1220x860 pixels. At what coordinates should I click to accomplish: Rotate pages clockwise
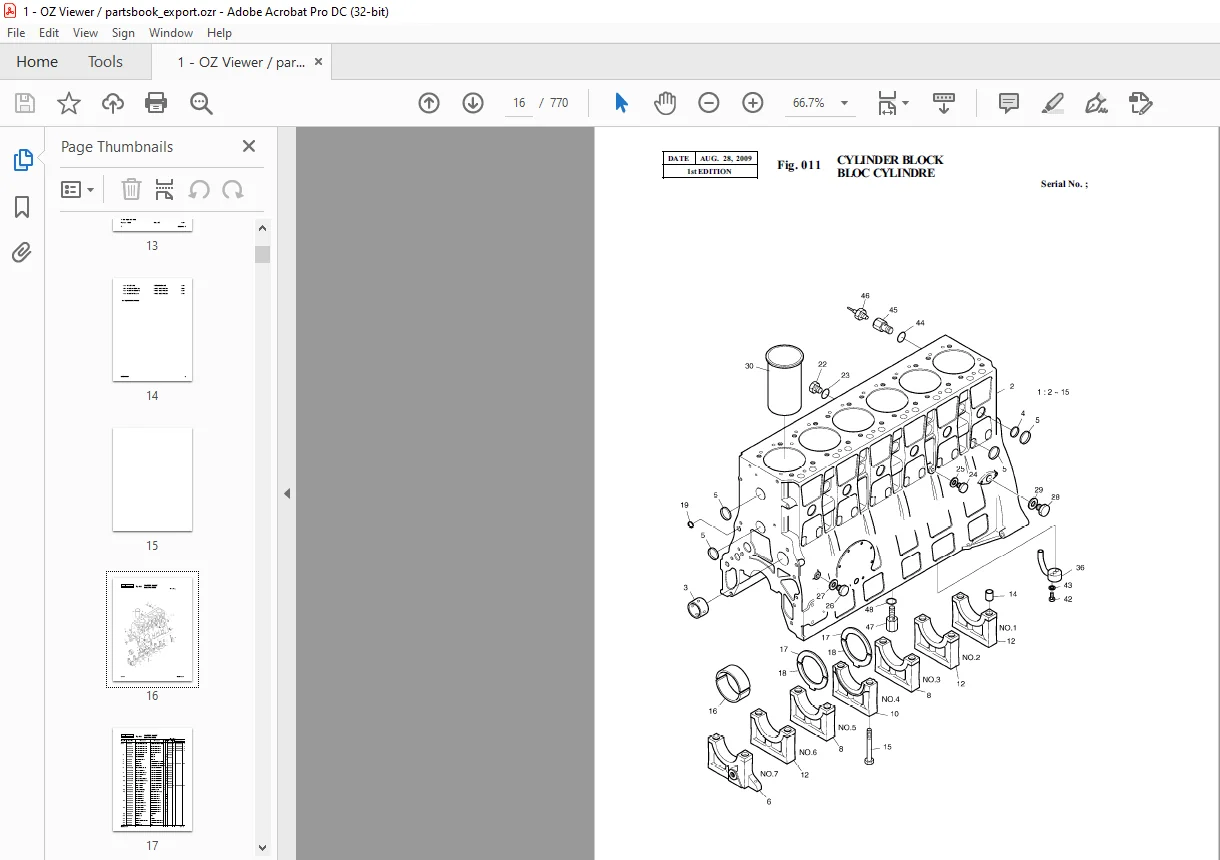(233, 189)
